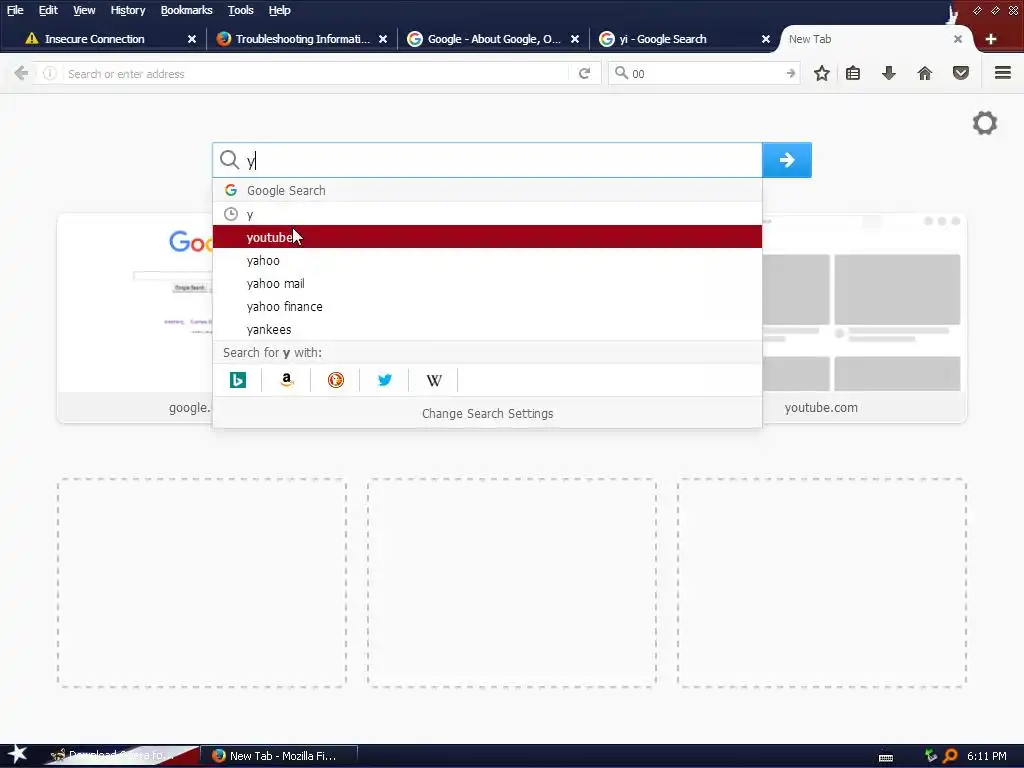Open the Bookmarks menu

tap(186, 10)
